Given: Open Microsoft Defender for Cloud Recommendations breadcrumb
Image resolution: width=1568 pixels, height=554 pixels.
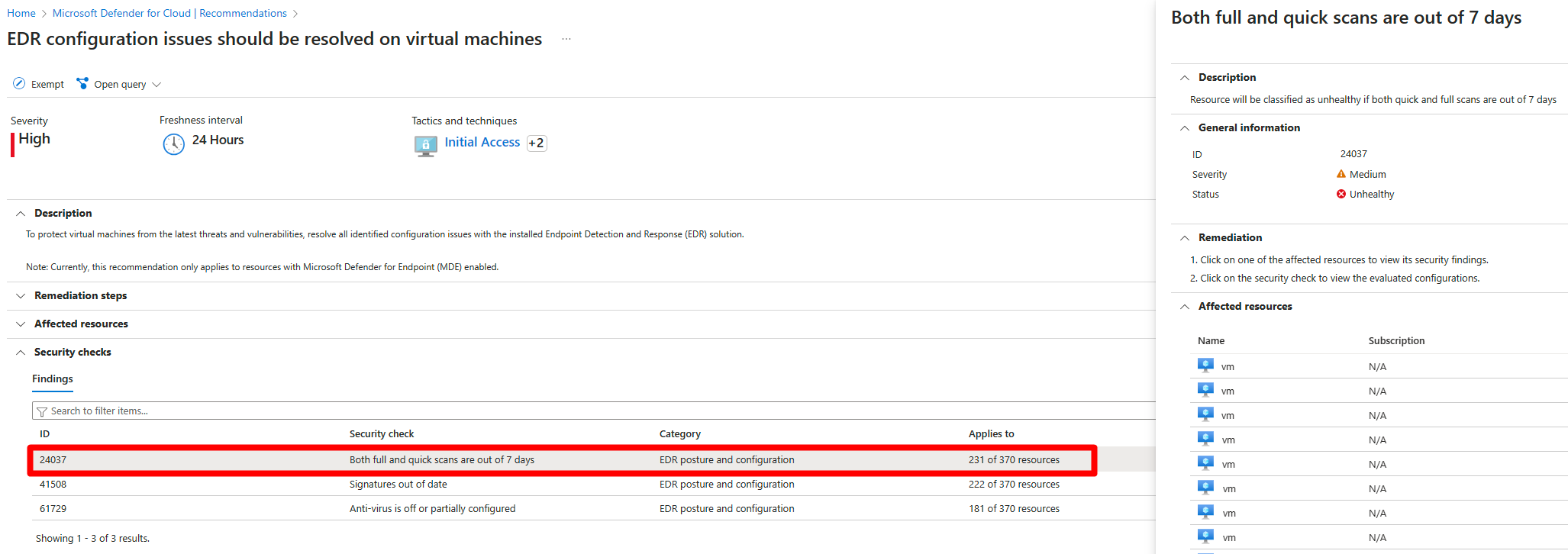Looking at the screenshot, I should [x=169, y=13].
